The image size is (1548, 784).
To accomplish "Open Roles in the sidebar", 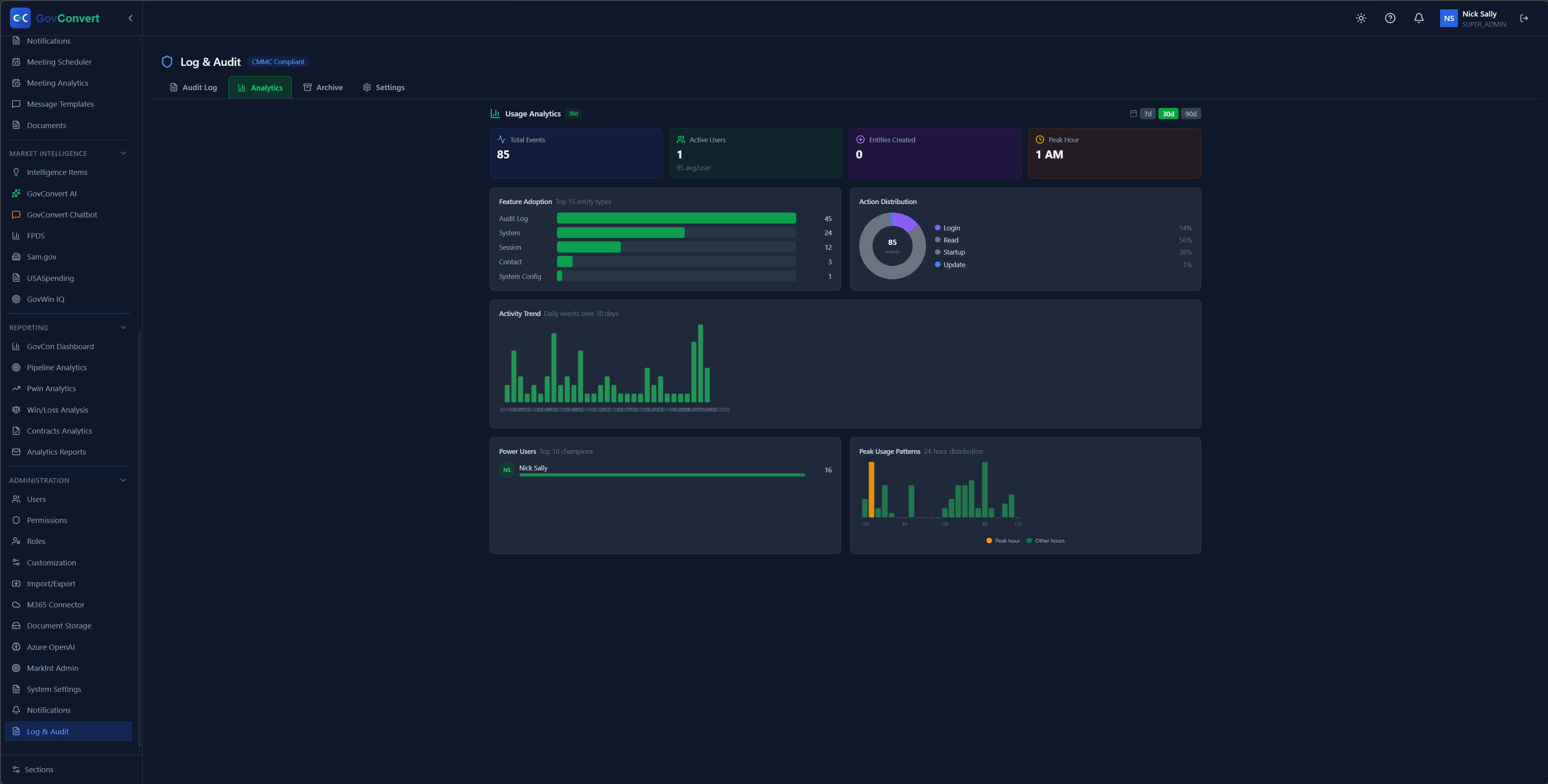I will [68, 541].
